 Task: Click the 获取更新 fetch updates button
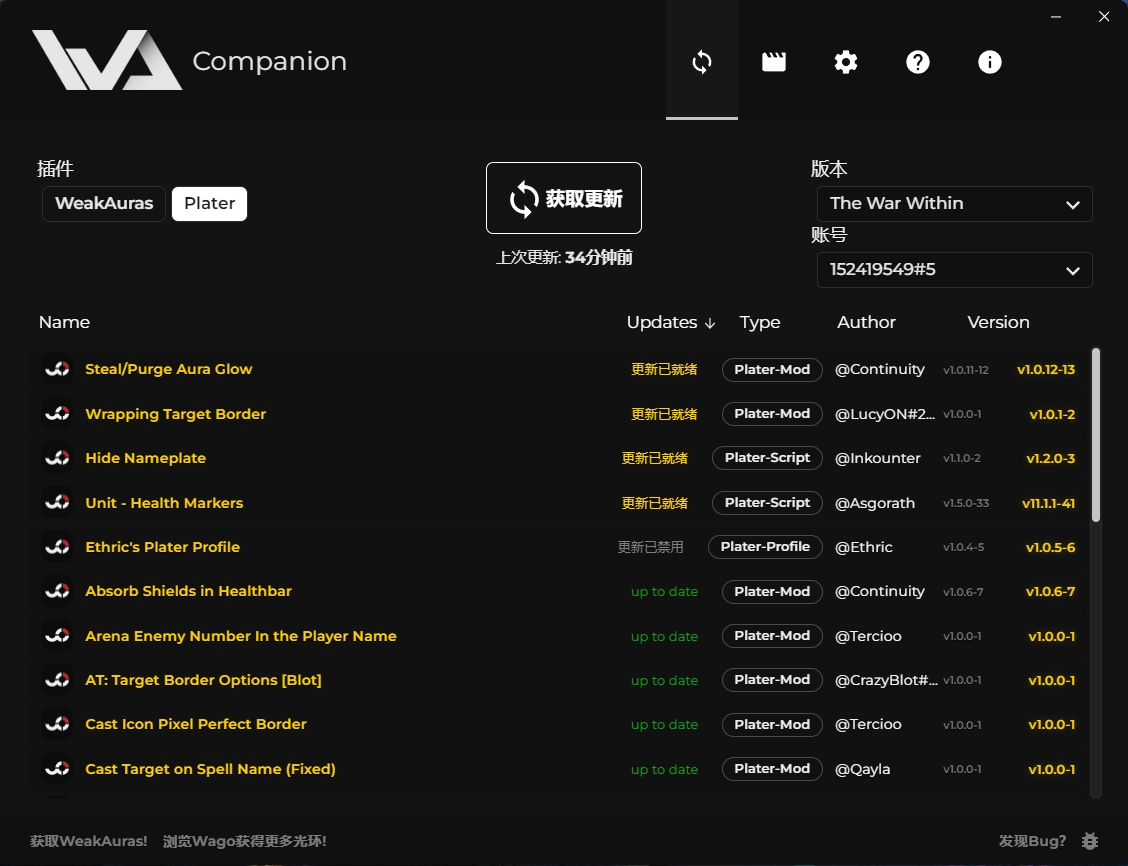pyautogui.click(x=564, y=198)
